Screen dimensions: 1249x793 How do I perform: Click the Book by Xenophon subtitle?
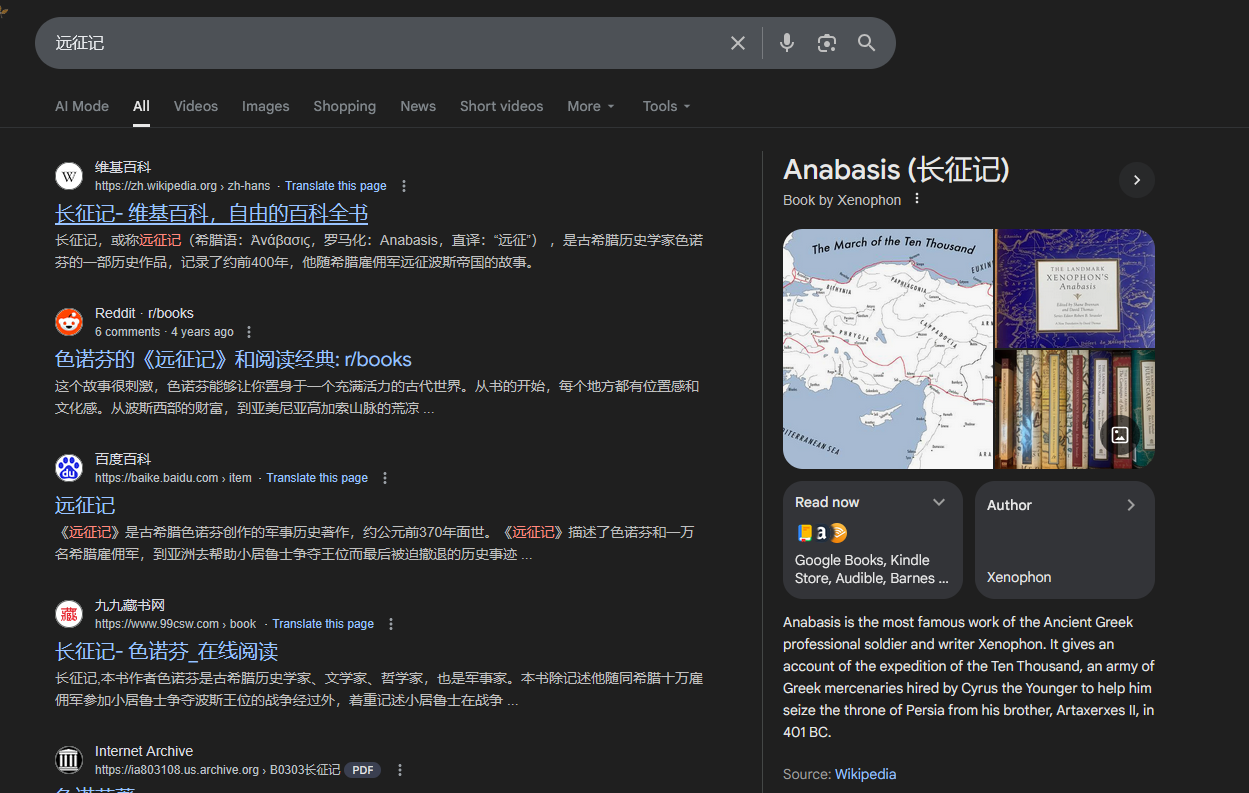(x=842, y=200)
